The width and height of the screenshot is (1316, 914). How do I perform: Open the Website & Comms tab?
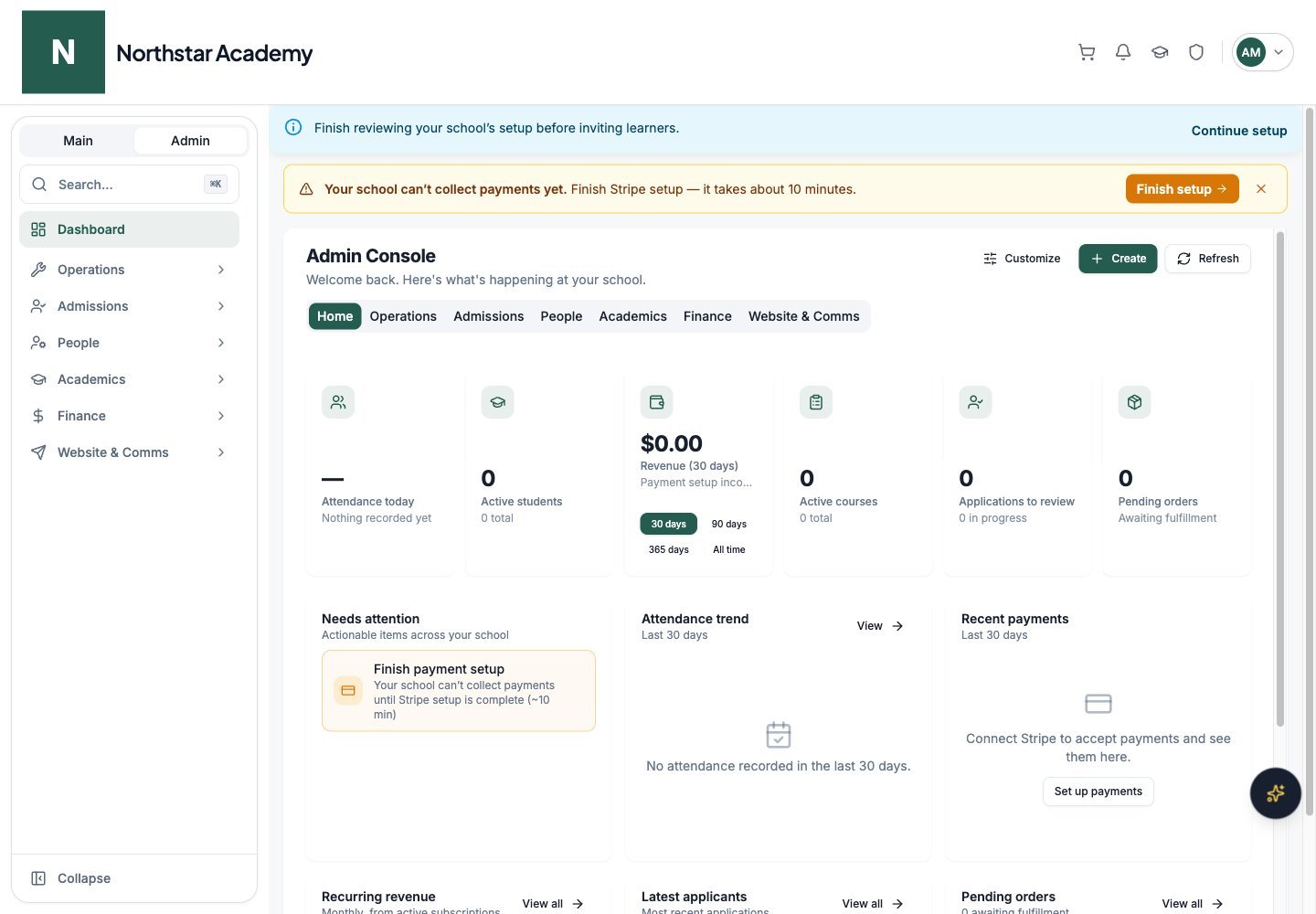click(804, 316)
